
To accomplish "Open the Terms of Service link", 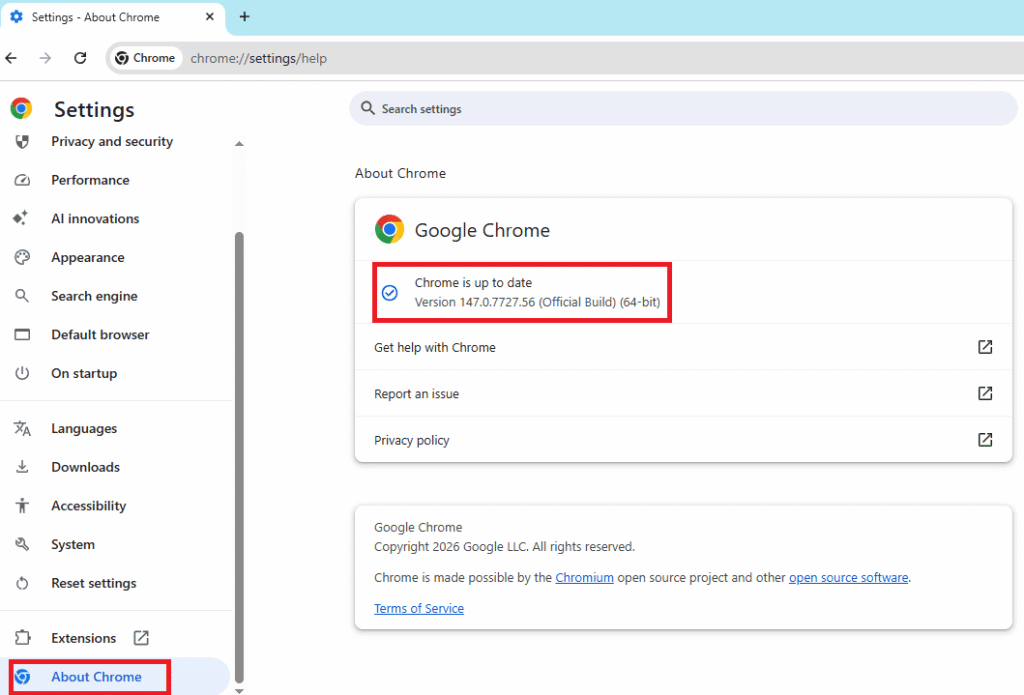I will (x=419, y=608).
